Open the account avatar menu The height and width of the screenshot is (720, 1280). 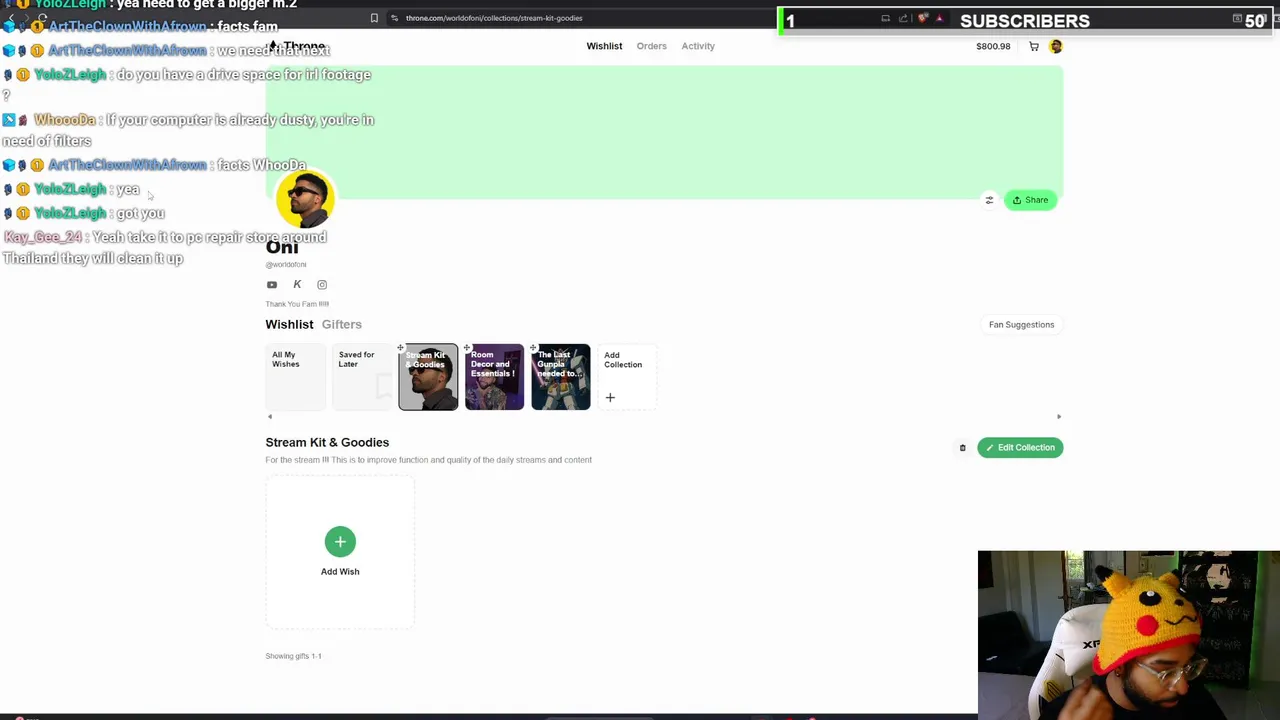1056,46
